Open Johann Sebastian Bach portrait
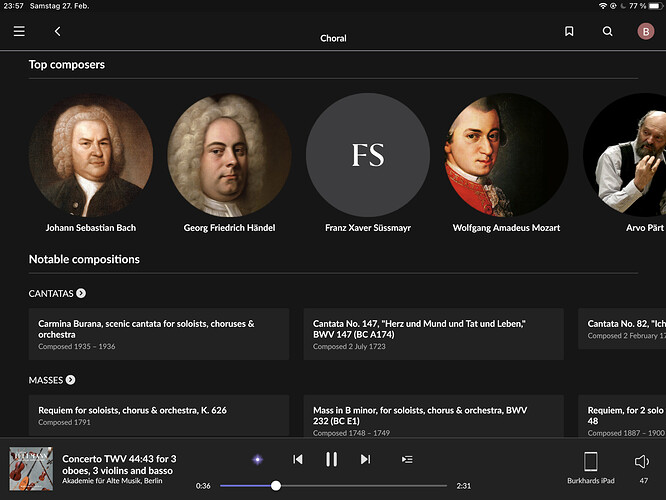Viewport: 666px width, 500px height. click(91, 155)
